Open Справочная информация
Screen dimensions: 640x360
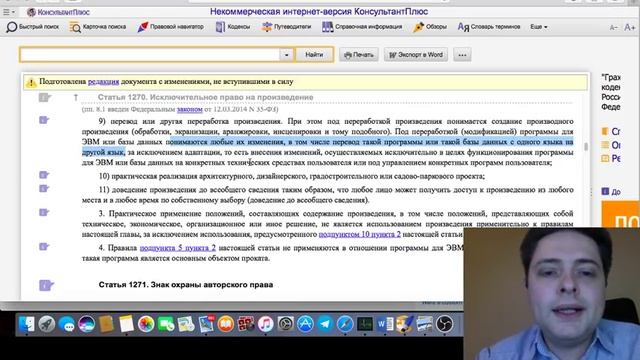[x=362, y=27]
